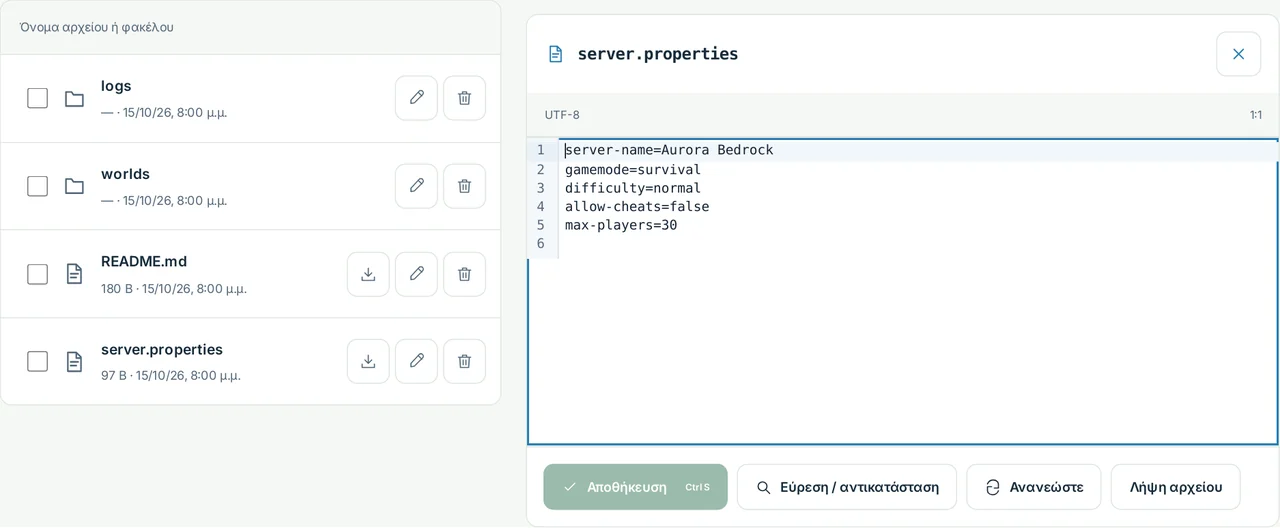Click the server.properties editor title
Screen dimensions: 1280x528
pos(658,54)
